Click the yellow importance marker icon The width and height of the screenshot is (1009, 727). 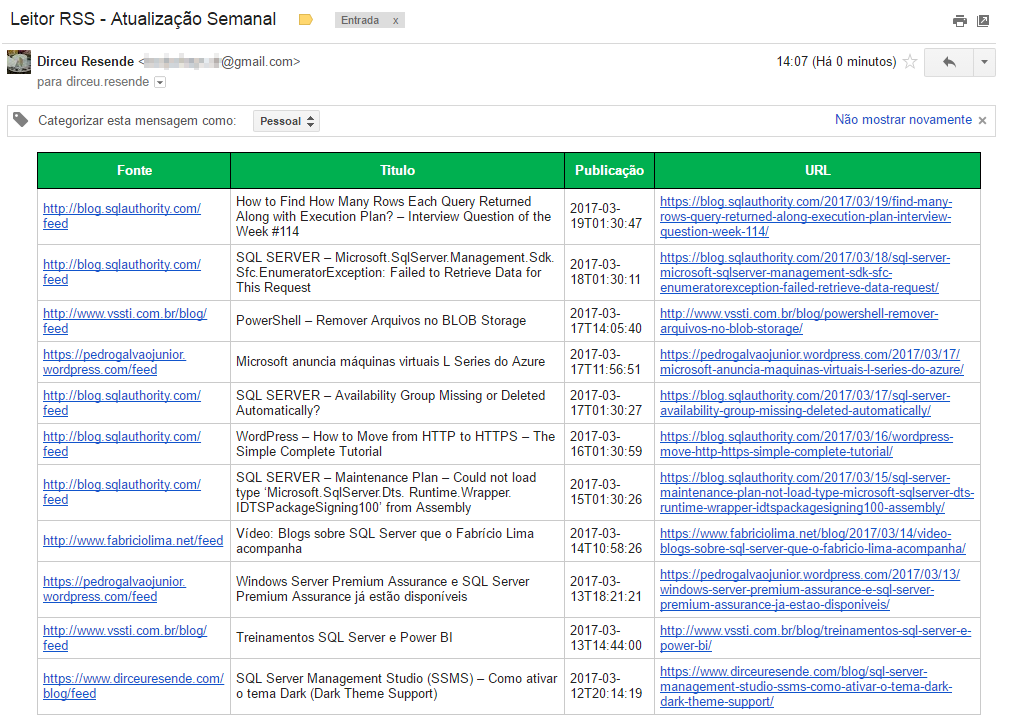pos(306,20)
